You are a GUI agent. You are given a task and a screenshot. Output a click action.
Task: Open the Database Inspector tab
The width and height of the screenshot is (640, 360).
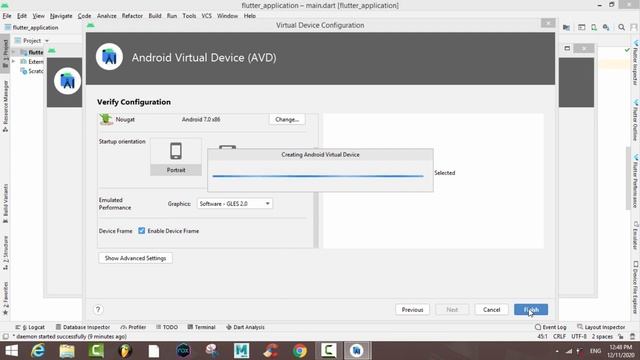(x=83, y=327)
